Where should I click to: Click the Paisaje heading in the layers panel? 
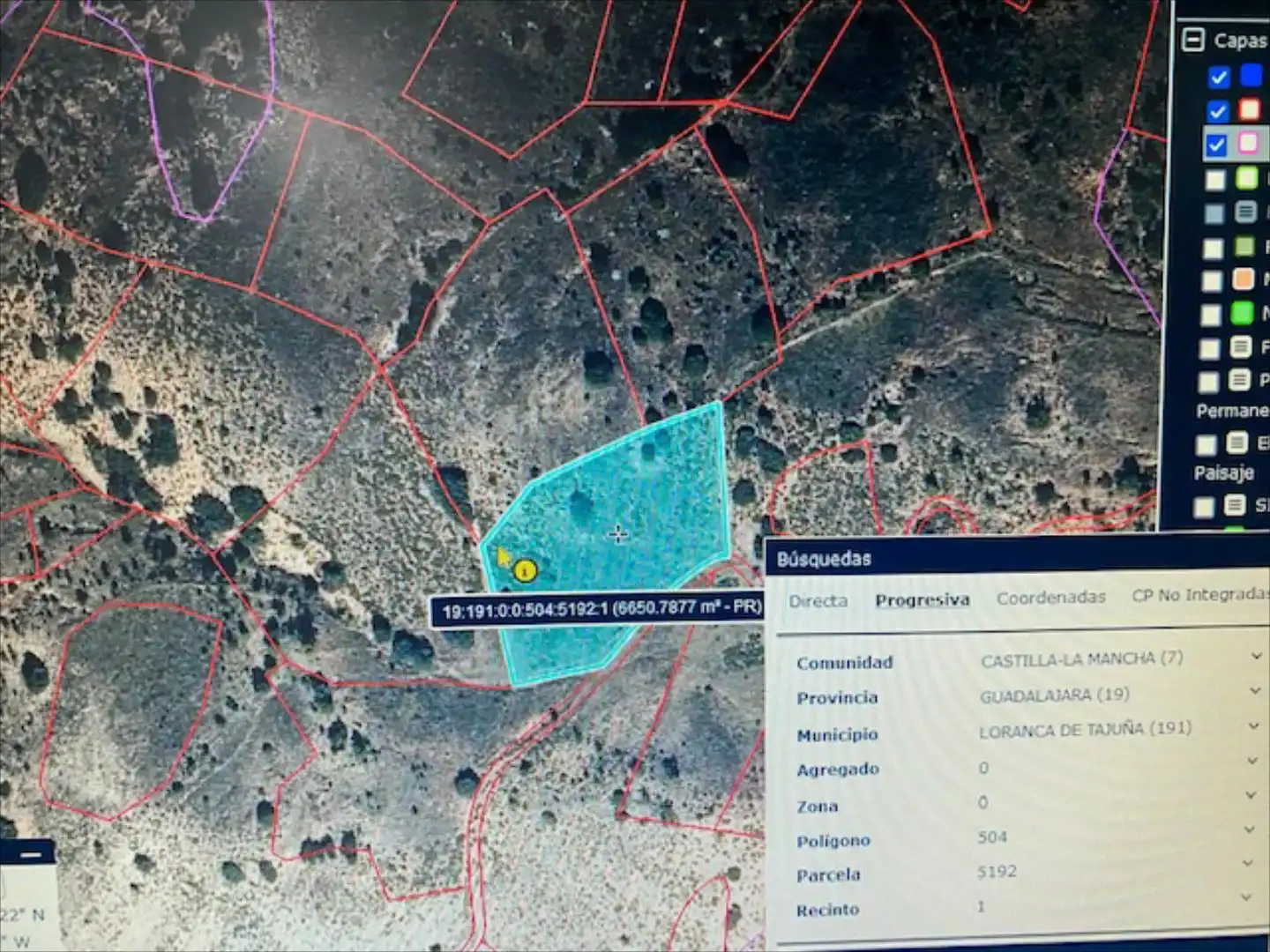point(1223,473)
